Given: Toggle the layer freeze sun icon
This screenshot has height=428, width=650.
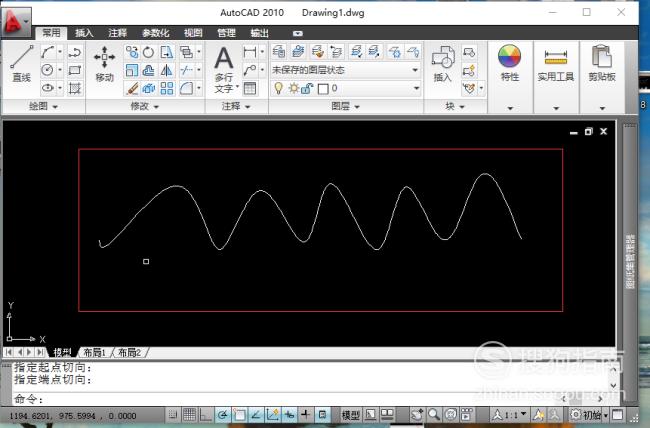Looking at the screenshot, I should coord(294,88).
